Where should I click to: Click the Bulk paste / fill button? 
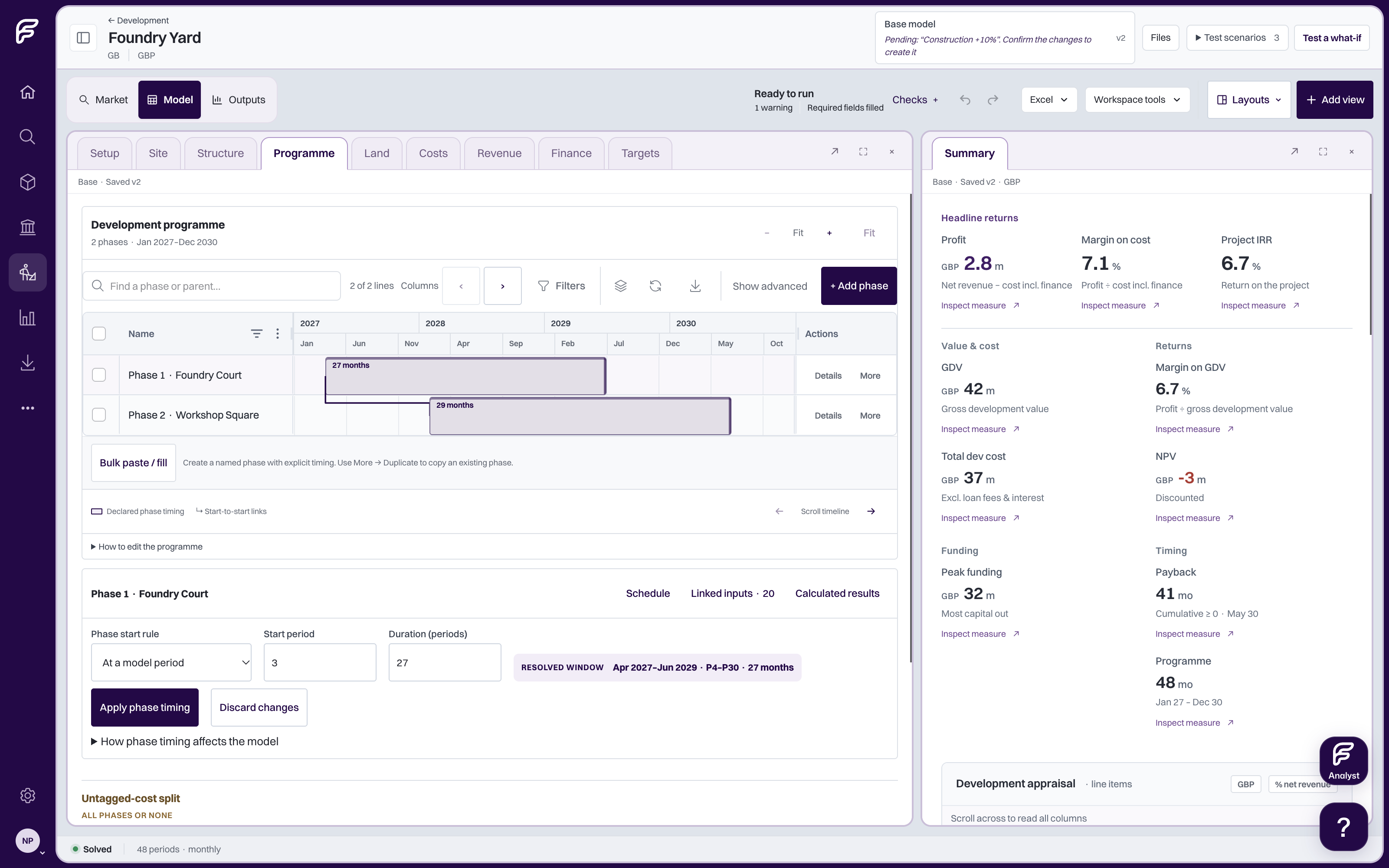click(x=133, y=463)
